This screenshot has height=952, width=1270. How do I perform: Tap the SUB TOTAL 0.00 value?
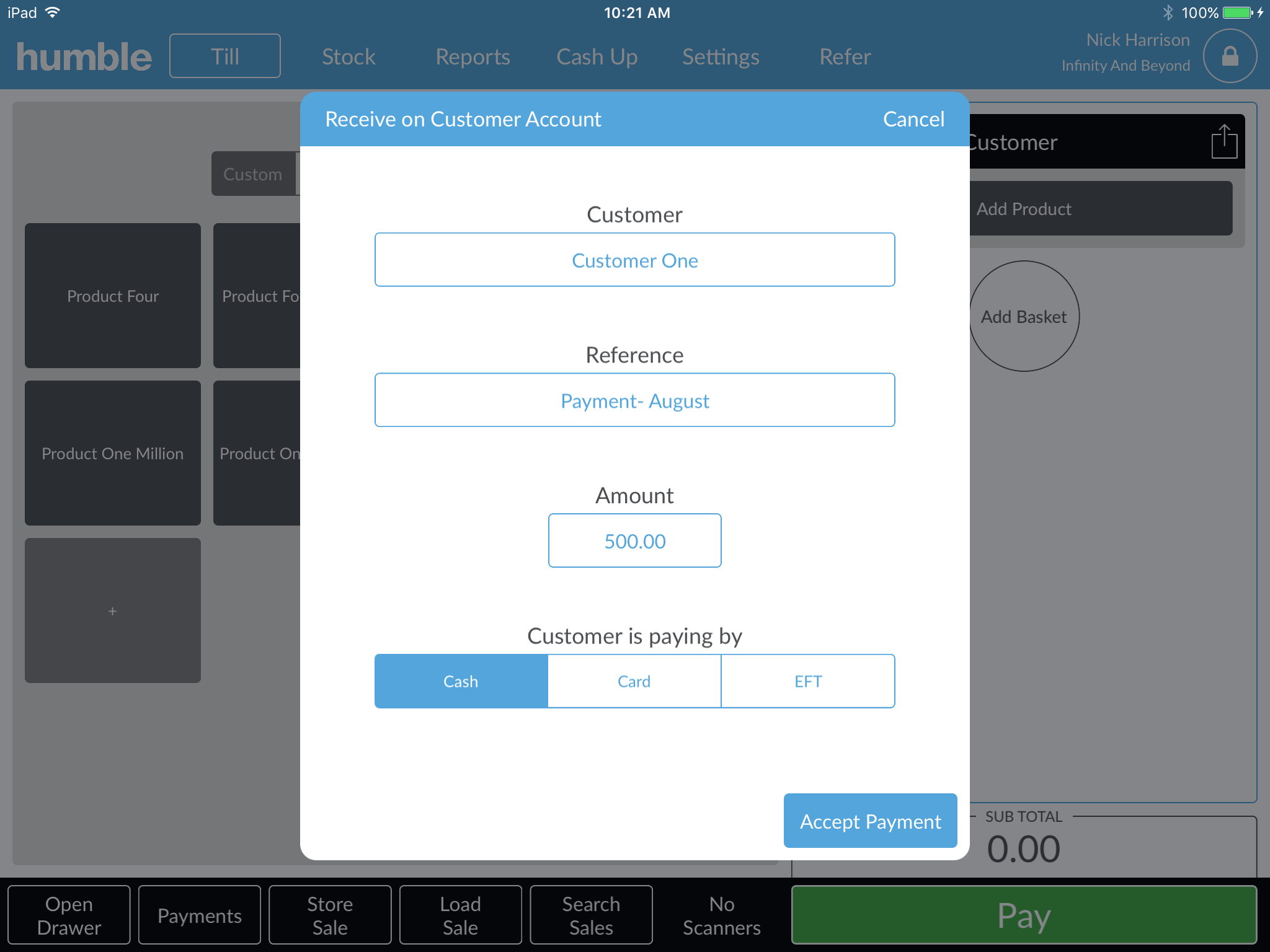(1023, 848)
